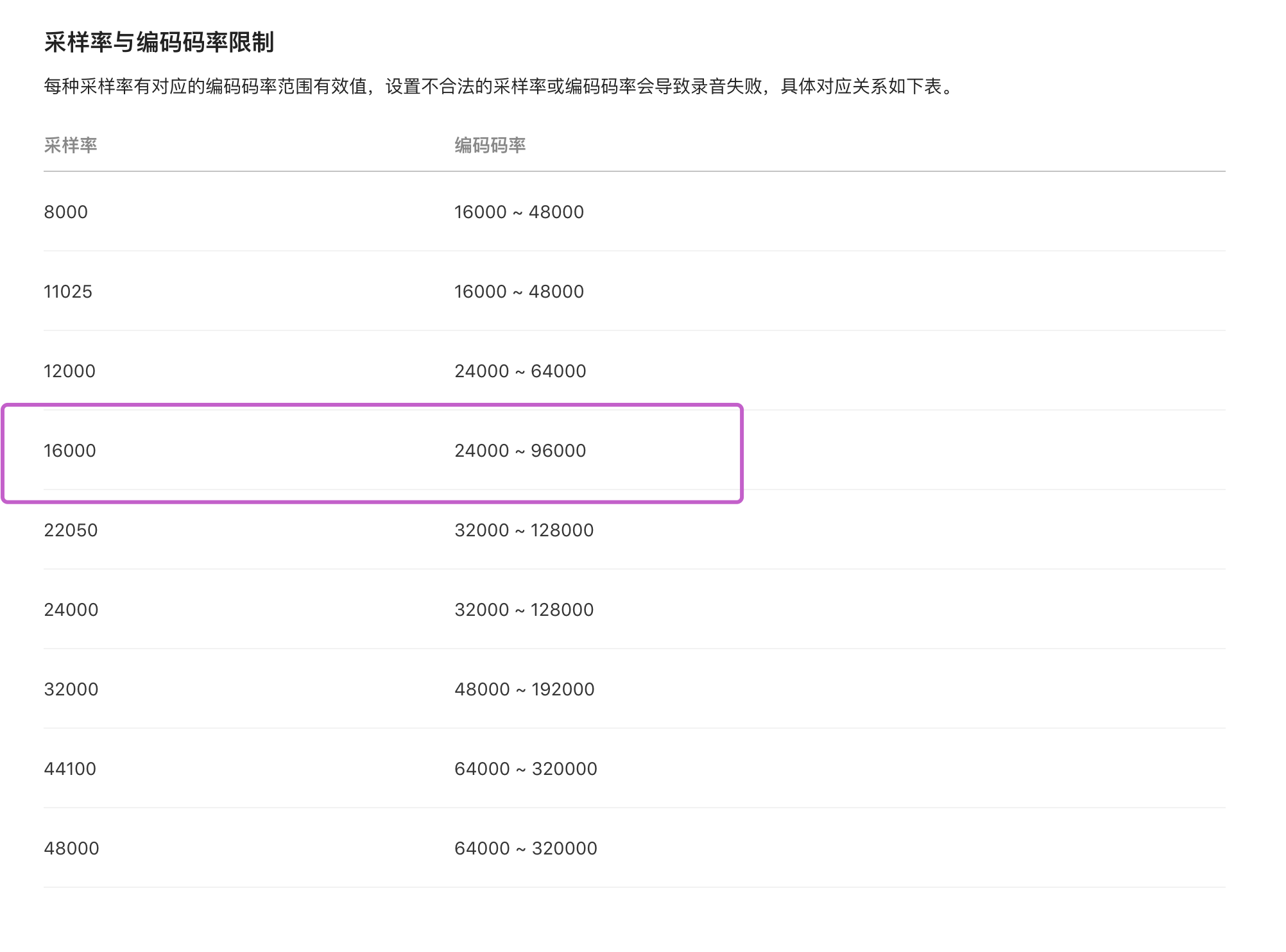Click the bitrate range for 22050 sample rate

(x=524, y=531)
